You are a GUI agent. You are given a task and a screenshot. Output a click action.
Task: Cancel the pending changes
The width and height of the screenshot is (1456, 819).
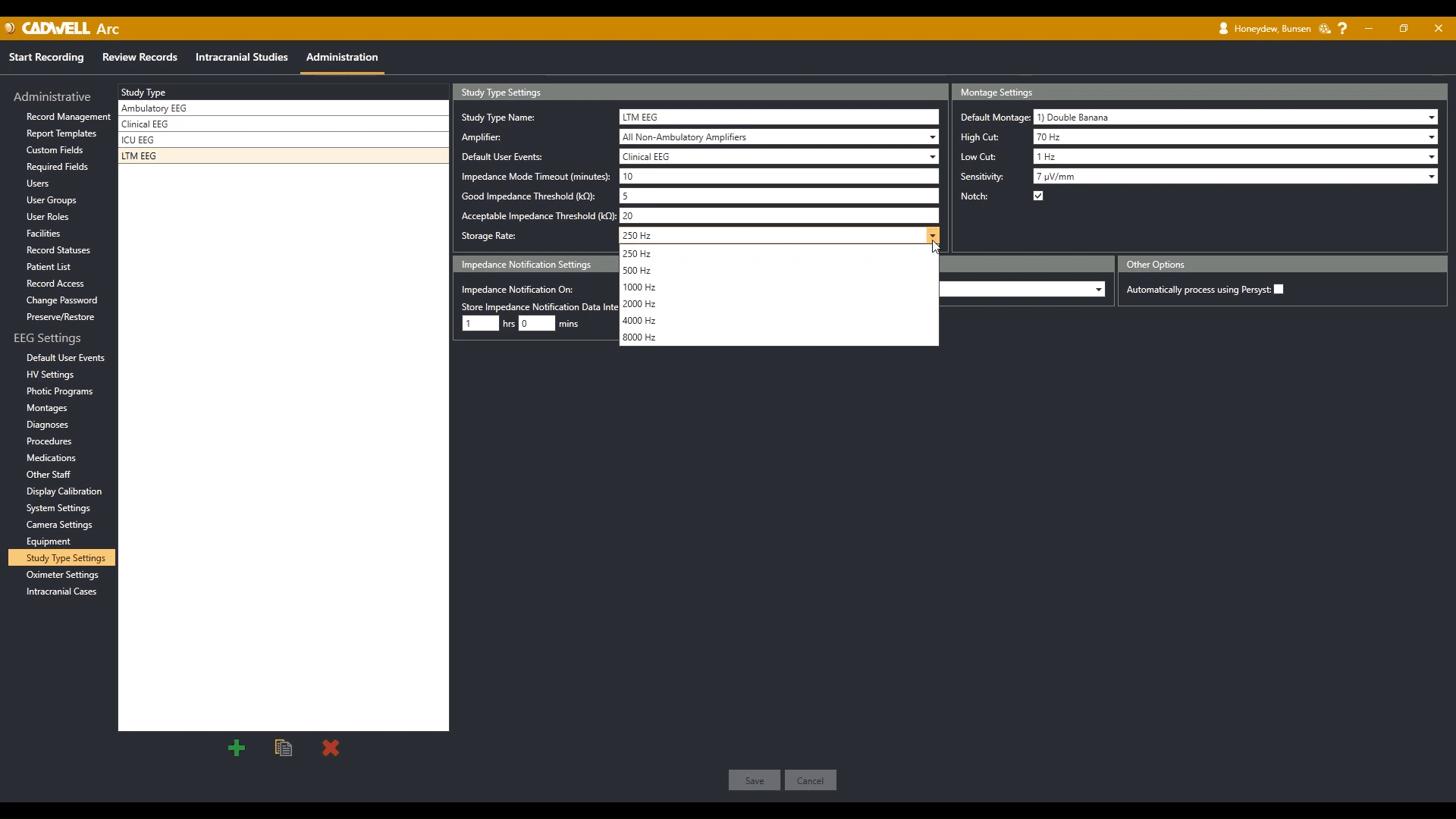809,780
